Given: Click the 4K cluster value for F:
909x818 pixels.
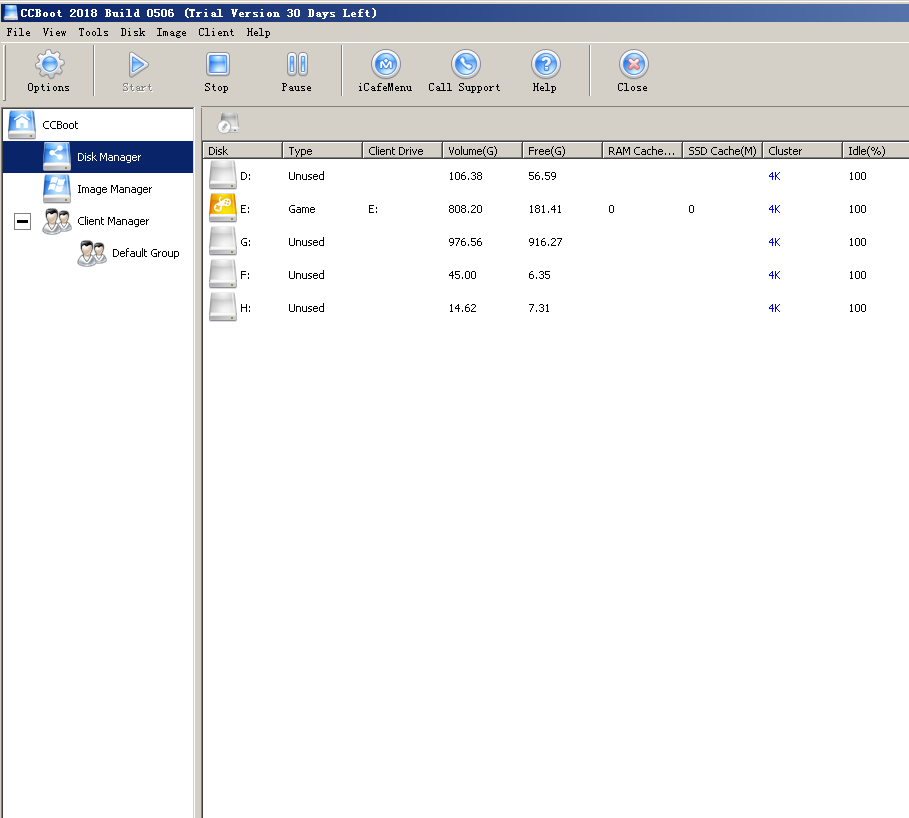Looking at the screenshot, I should coord(774,275).
